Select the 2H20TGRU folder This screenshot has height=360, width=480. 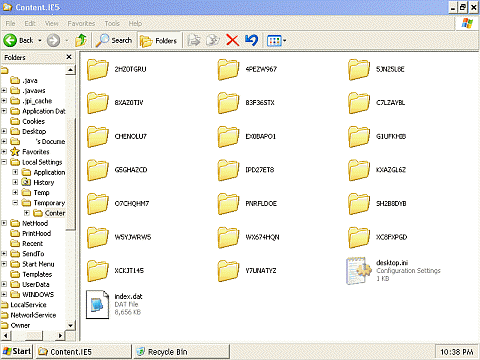point(117,69)
